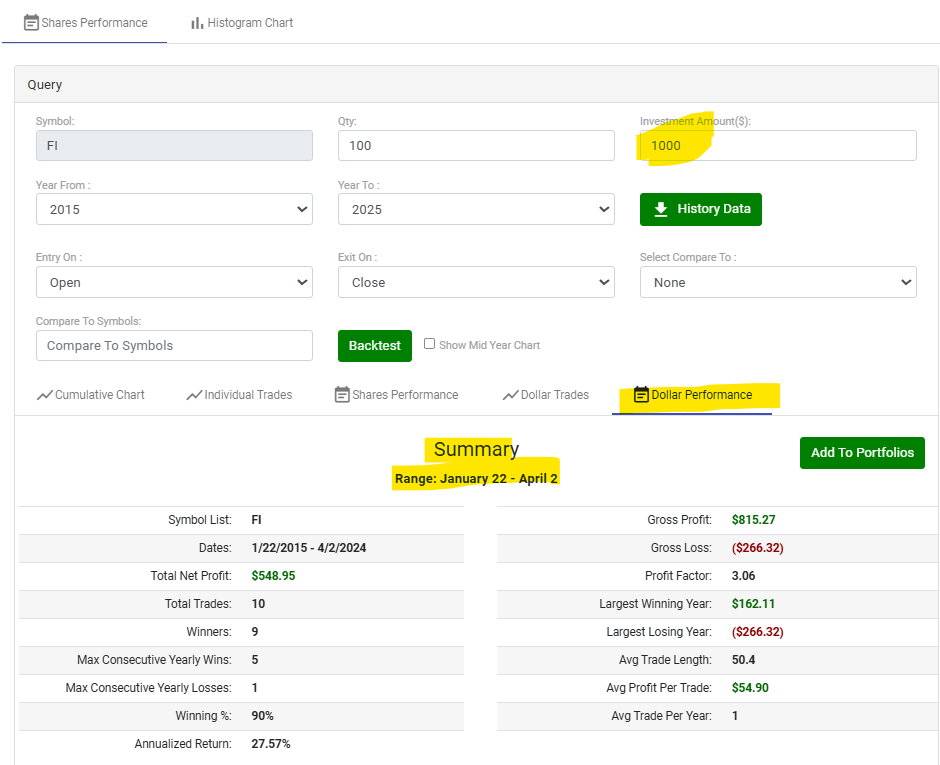
Task: Click the Avg Trade Length value 50.4
Action: (x=743, y=660)
